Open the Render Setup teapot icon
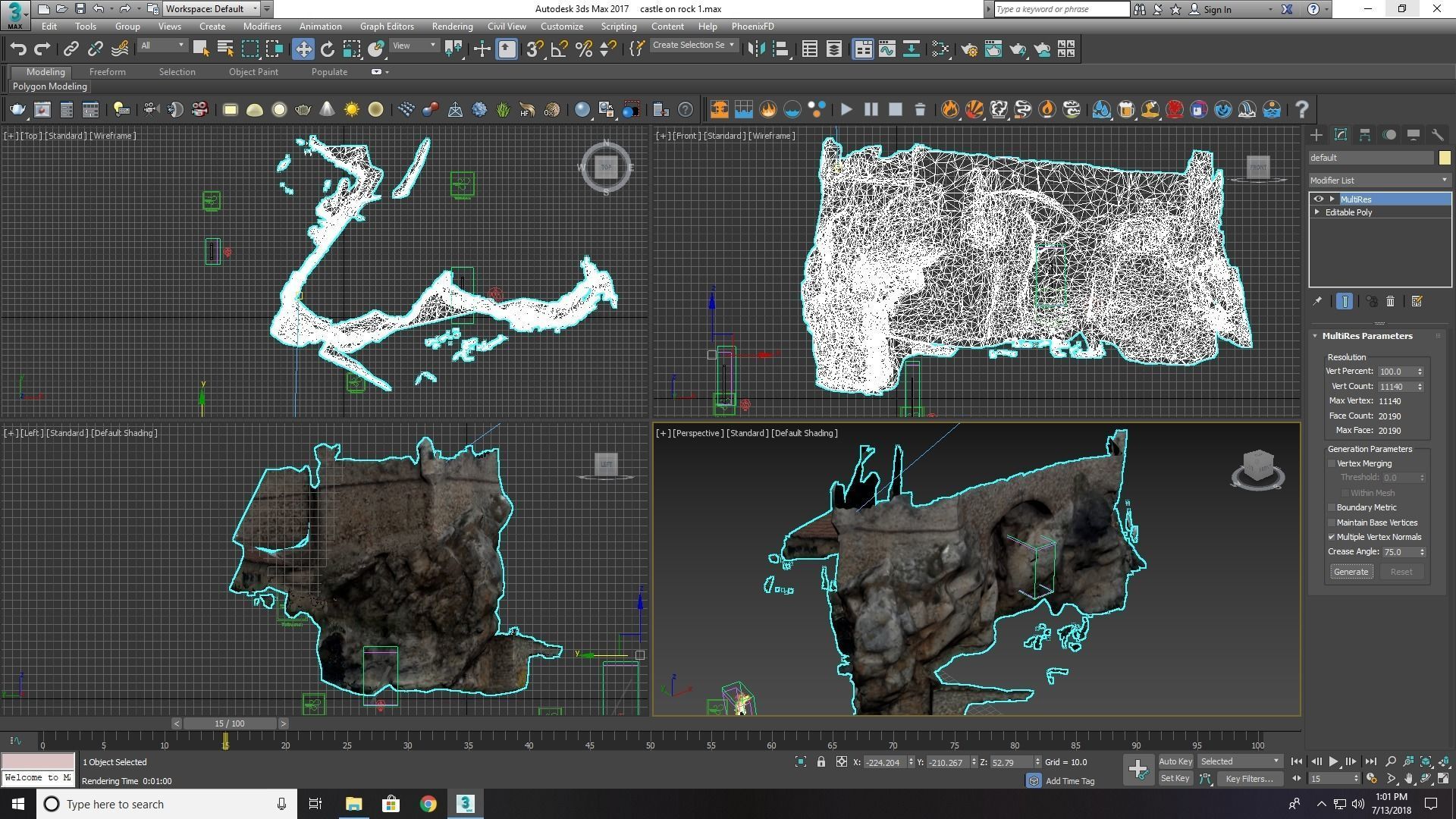This screenshot has height=819, width=1456. [x=968, y=49]
